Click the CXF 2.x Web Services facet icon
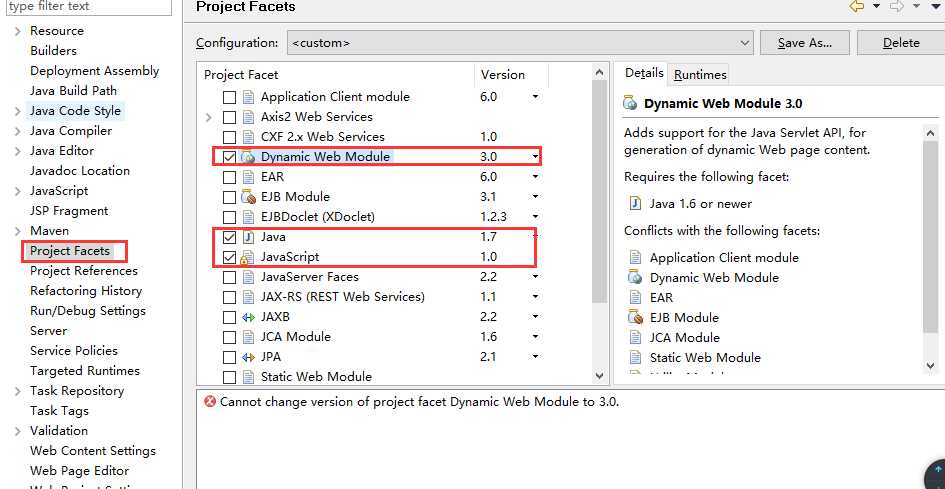The width and height of the screenshot is (945, 489). pyautogui.click(x=248, y=137)
